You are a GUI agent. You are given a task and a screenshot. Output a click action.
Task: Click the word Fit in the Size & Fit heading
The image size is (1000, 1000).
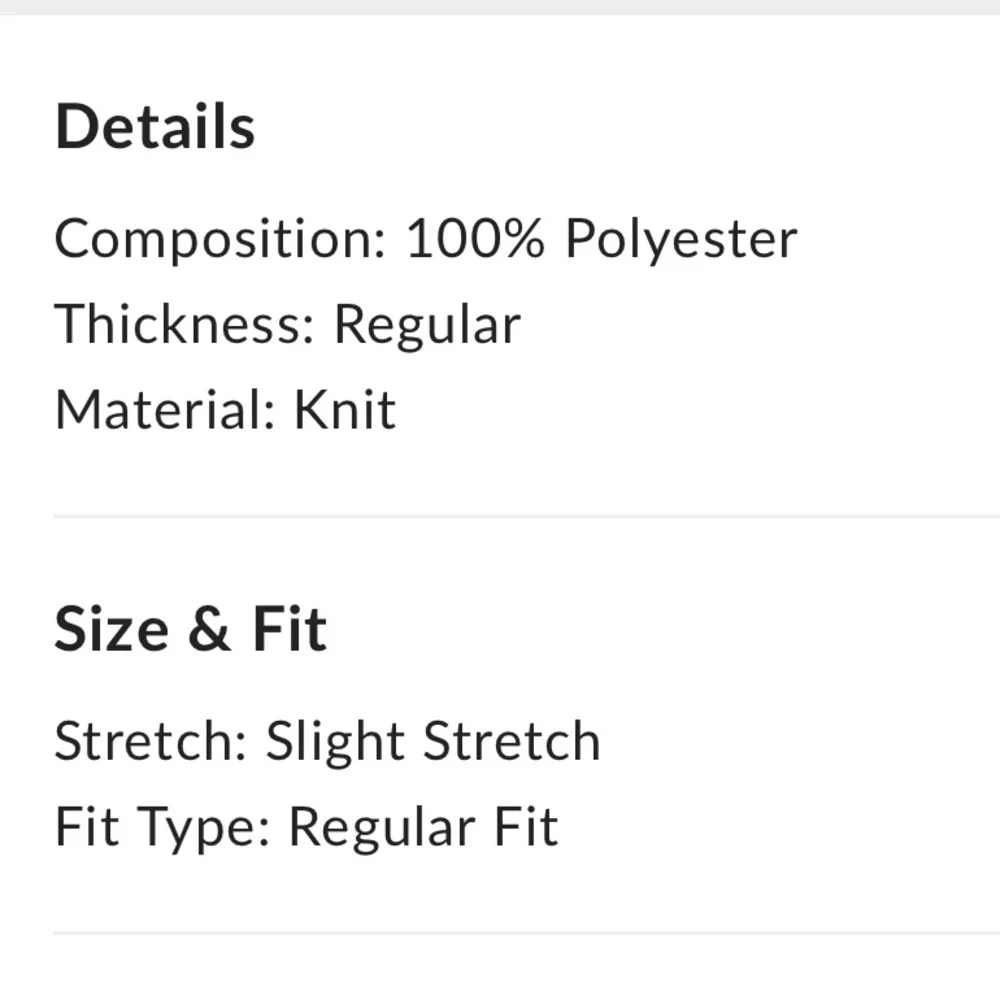click(290, 629)
